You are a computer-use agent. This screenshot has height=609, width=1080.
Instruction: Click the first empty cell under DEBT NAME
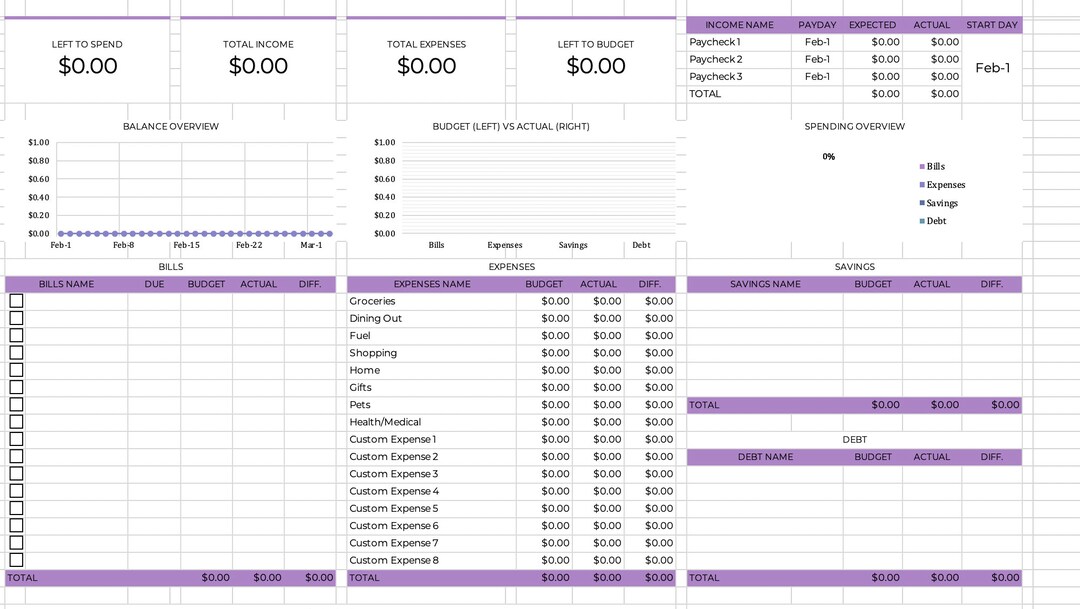tap(765, 474)
